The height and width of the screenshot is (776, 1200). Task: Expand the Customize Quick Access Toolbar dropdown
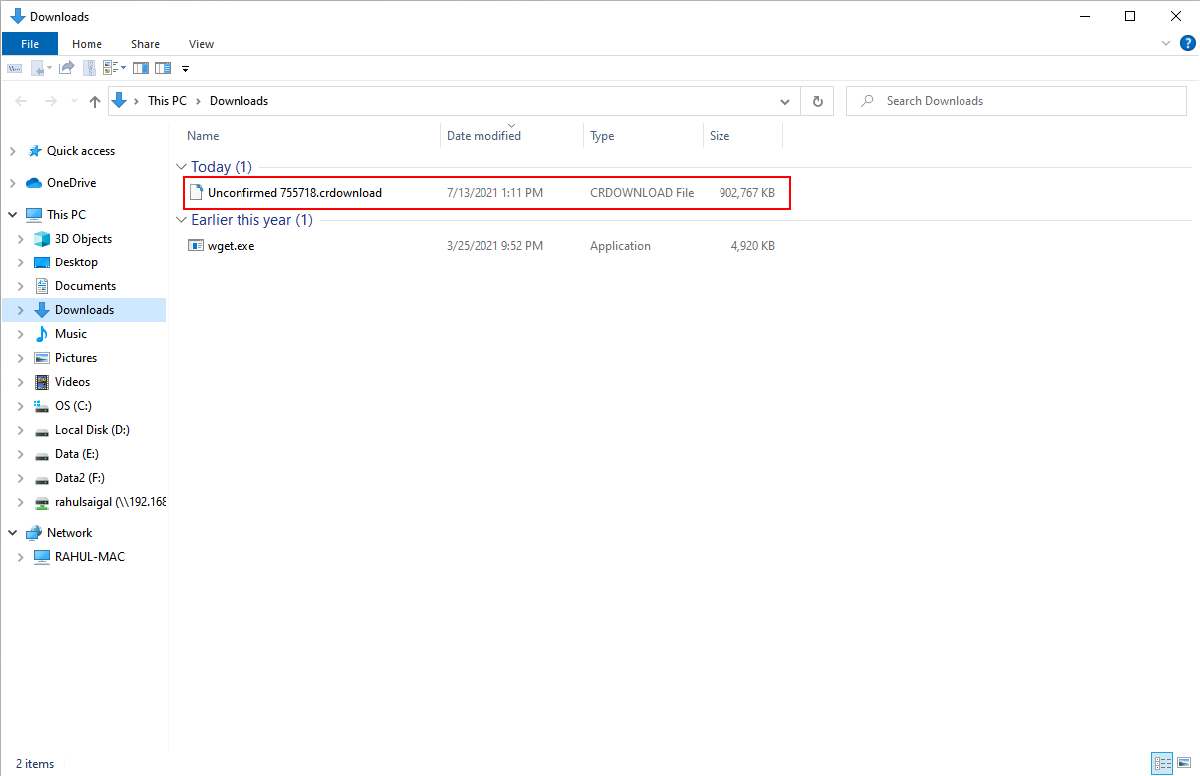coord(186,69)
